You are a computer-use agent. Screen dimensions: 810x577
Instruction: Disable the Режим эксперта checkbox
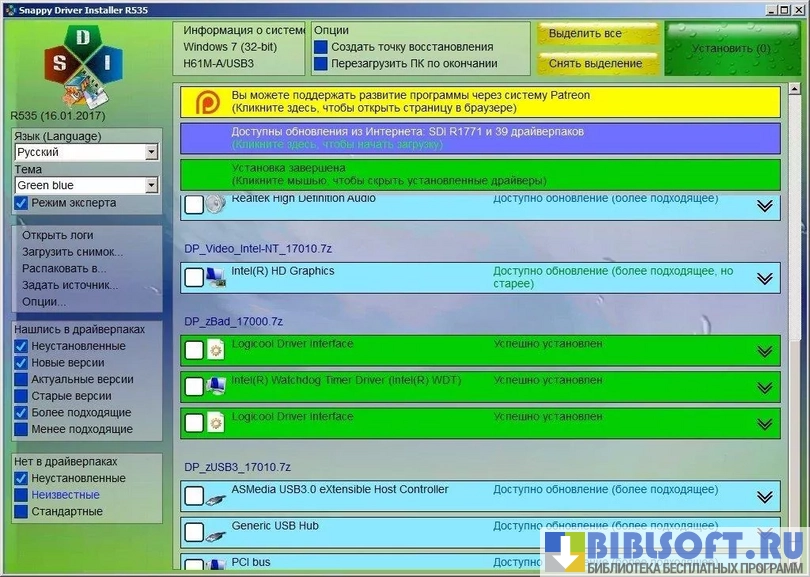click(21, 203)
